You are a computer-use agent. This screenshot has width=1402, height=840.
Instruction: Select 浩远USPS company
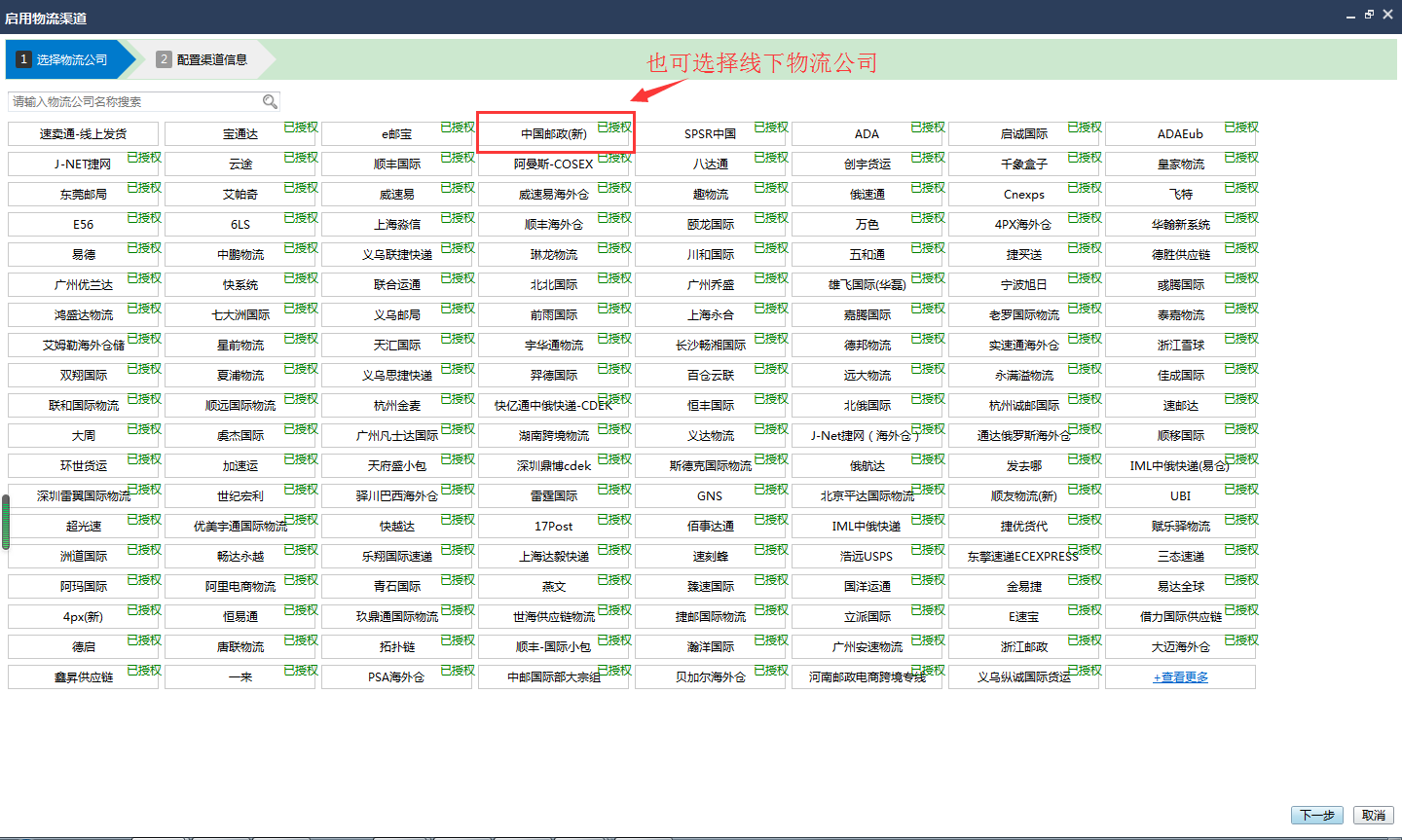point(867,557)
